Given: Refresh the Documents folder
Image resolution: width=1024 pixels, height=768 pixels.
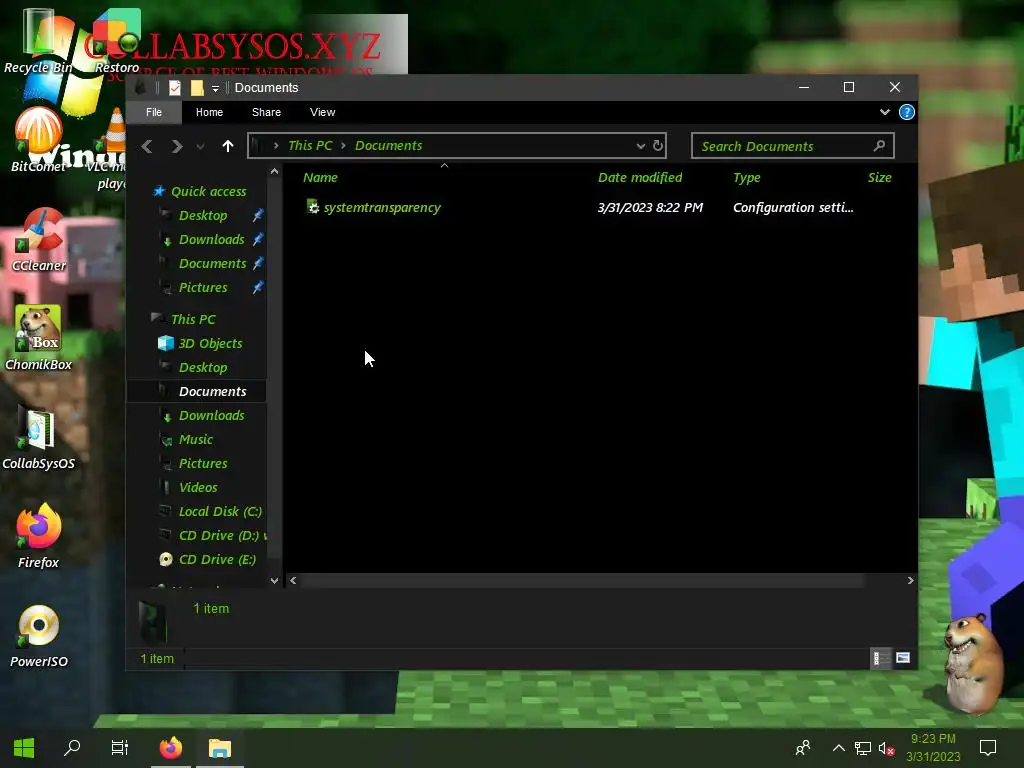Looking at the screenshot, I should point(658,146).
